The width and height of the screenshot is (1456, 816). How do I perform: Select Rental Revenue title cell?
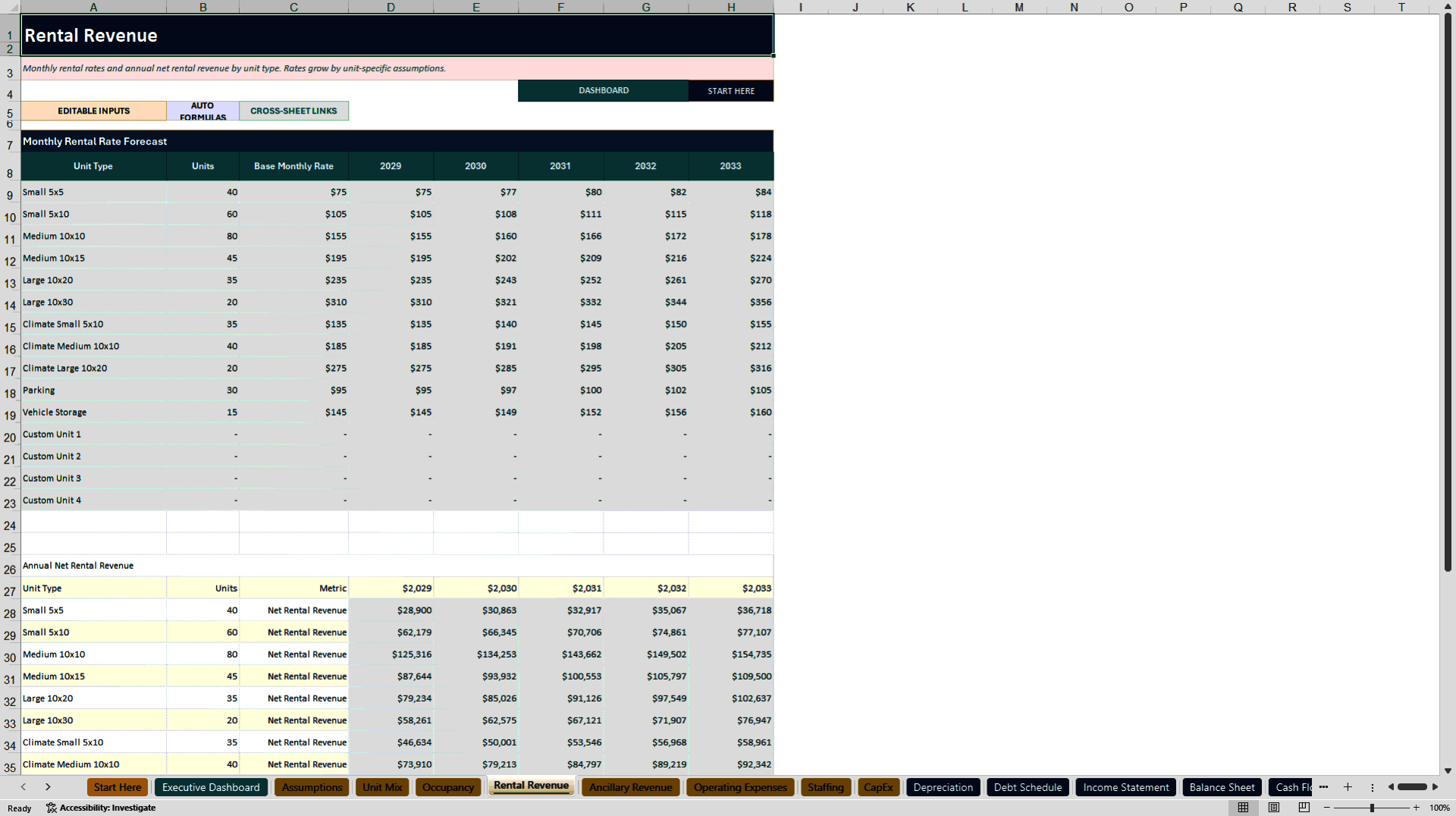pos(397,35)
